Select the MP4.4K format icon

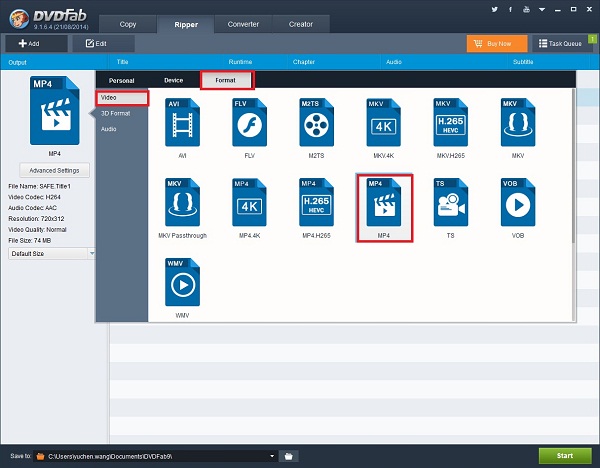249,202
